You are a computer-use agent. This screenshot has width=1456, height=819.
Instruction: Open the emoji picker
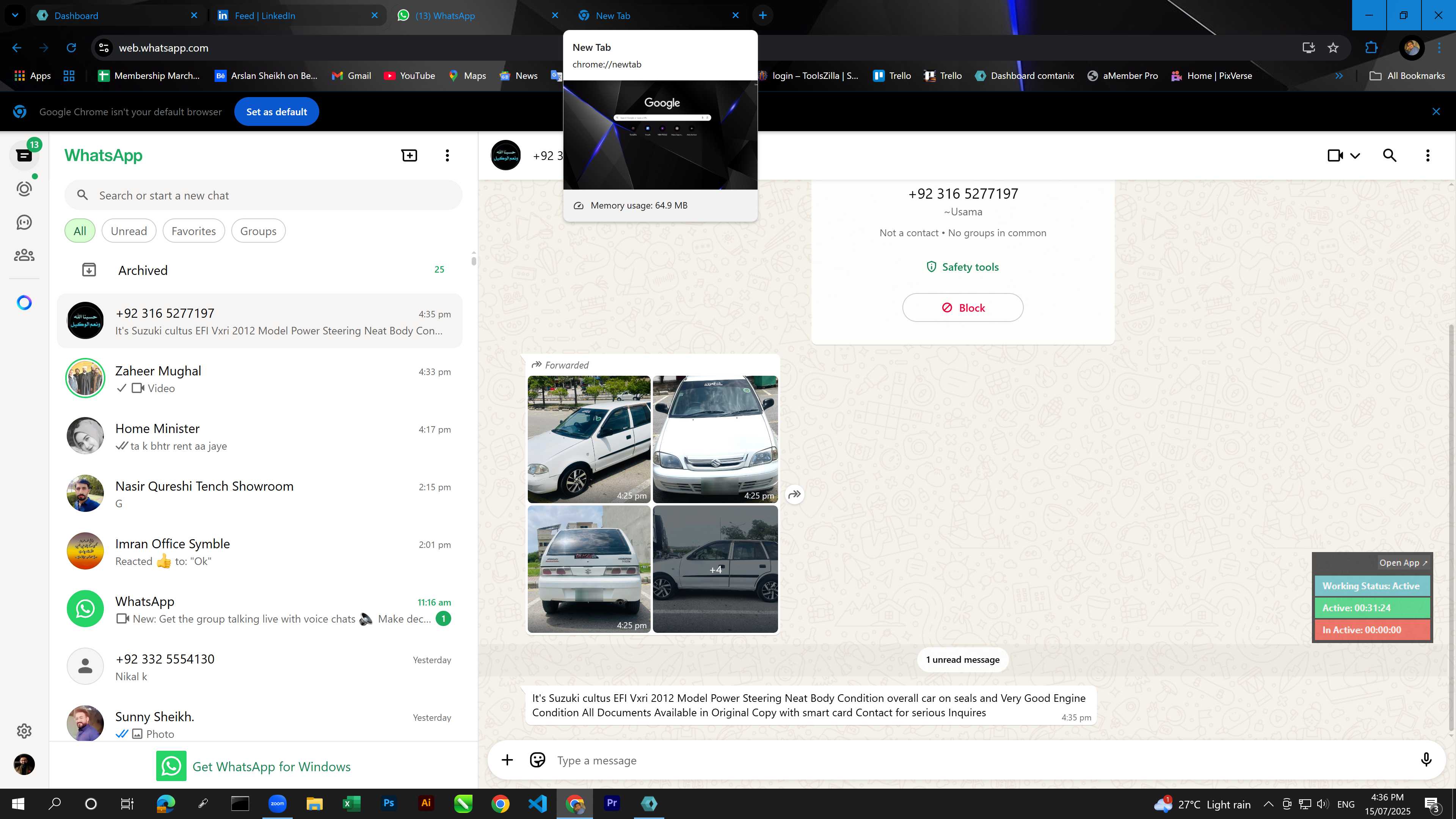click(538, 760)
